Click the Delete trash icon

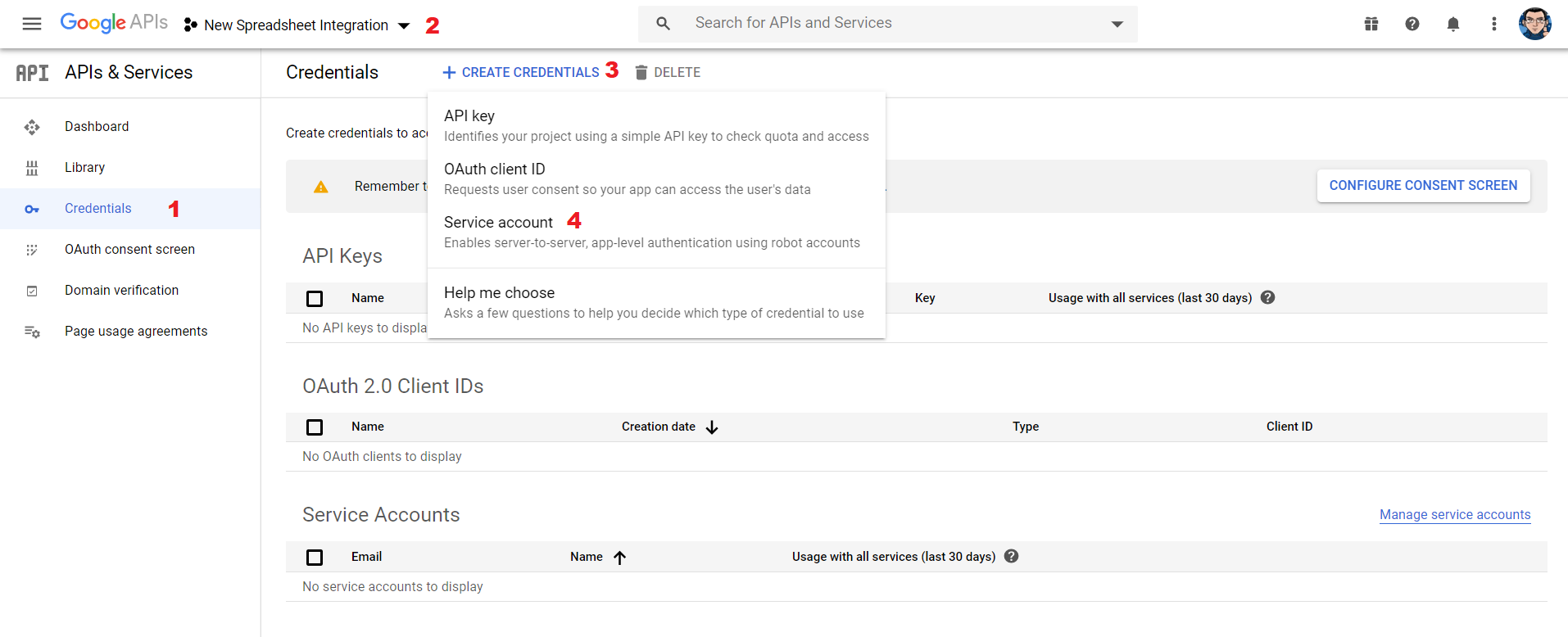click(641, 72)
